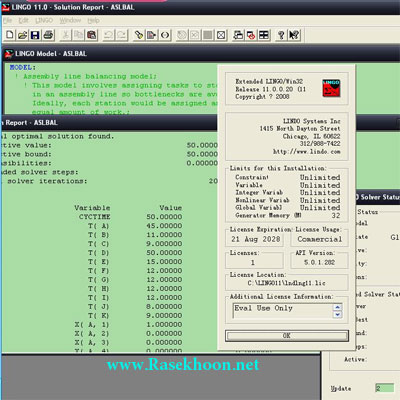Click the Update interval input field
The width and height of the screenshot is (400, 400).
(x=384, y=388)
